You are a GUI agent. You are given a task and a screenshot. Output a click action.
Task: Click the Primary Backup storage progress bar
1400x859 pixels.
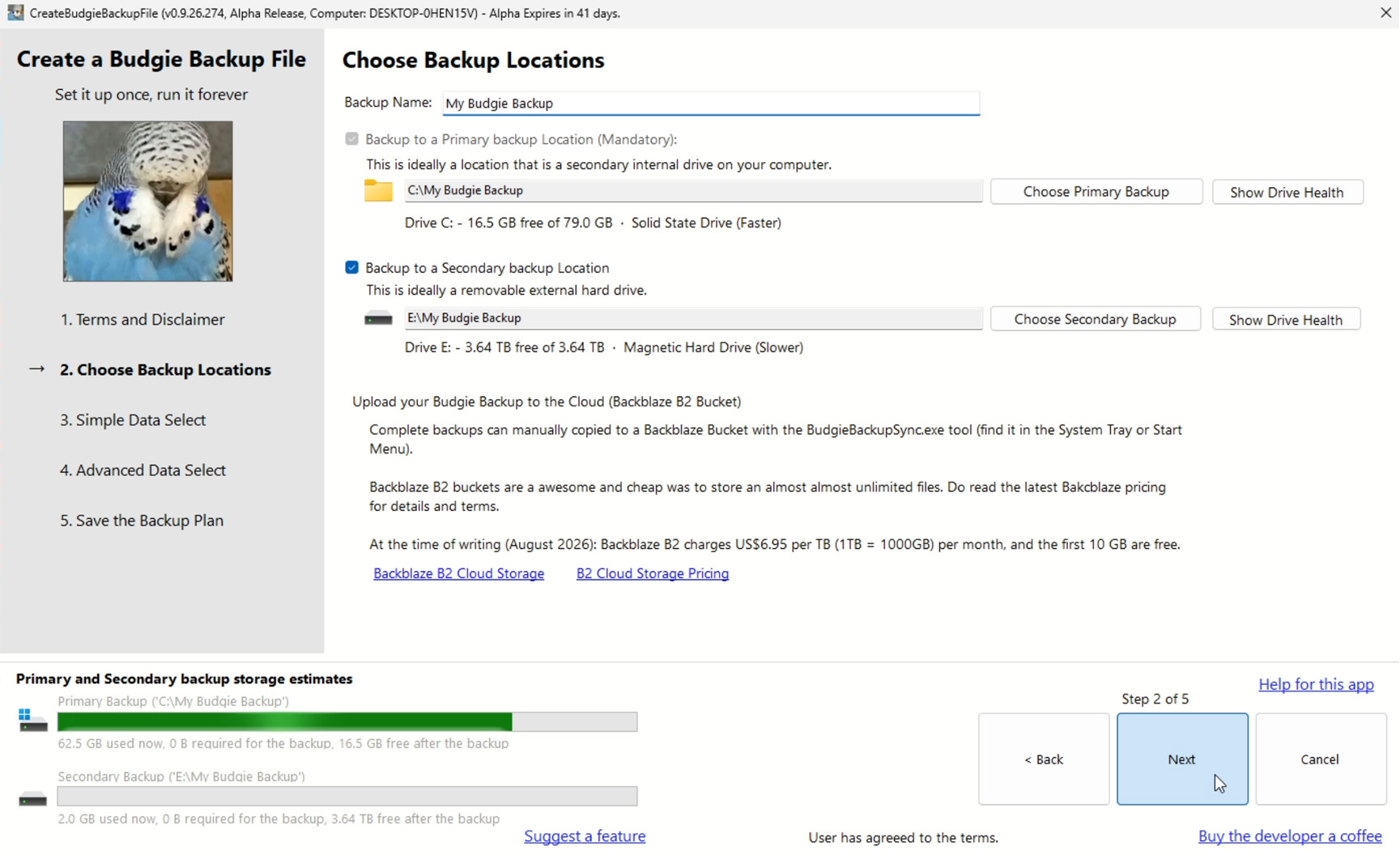(x=347, y=721)
